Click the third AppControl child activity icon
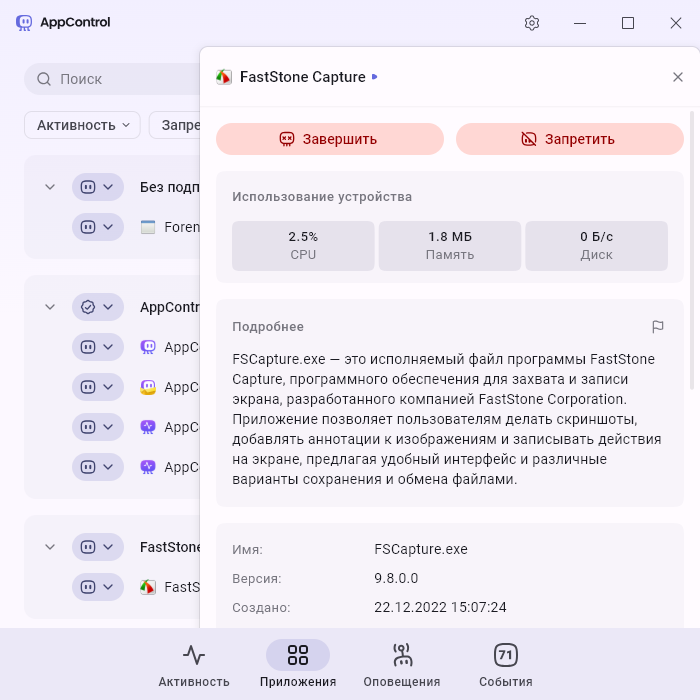Screen dimensions: 700x700 click(x=148, y=427)
